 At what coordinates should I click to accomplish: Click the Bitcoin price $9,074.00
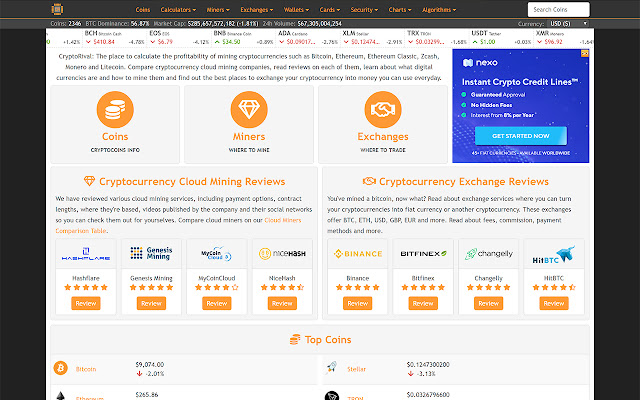(x=150, y=364)
